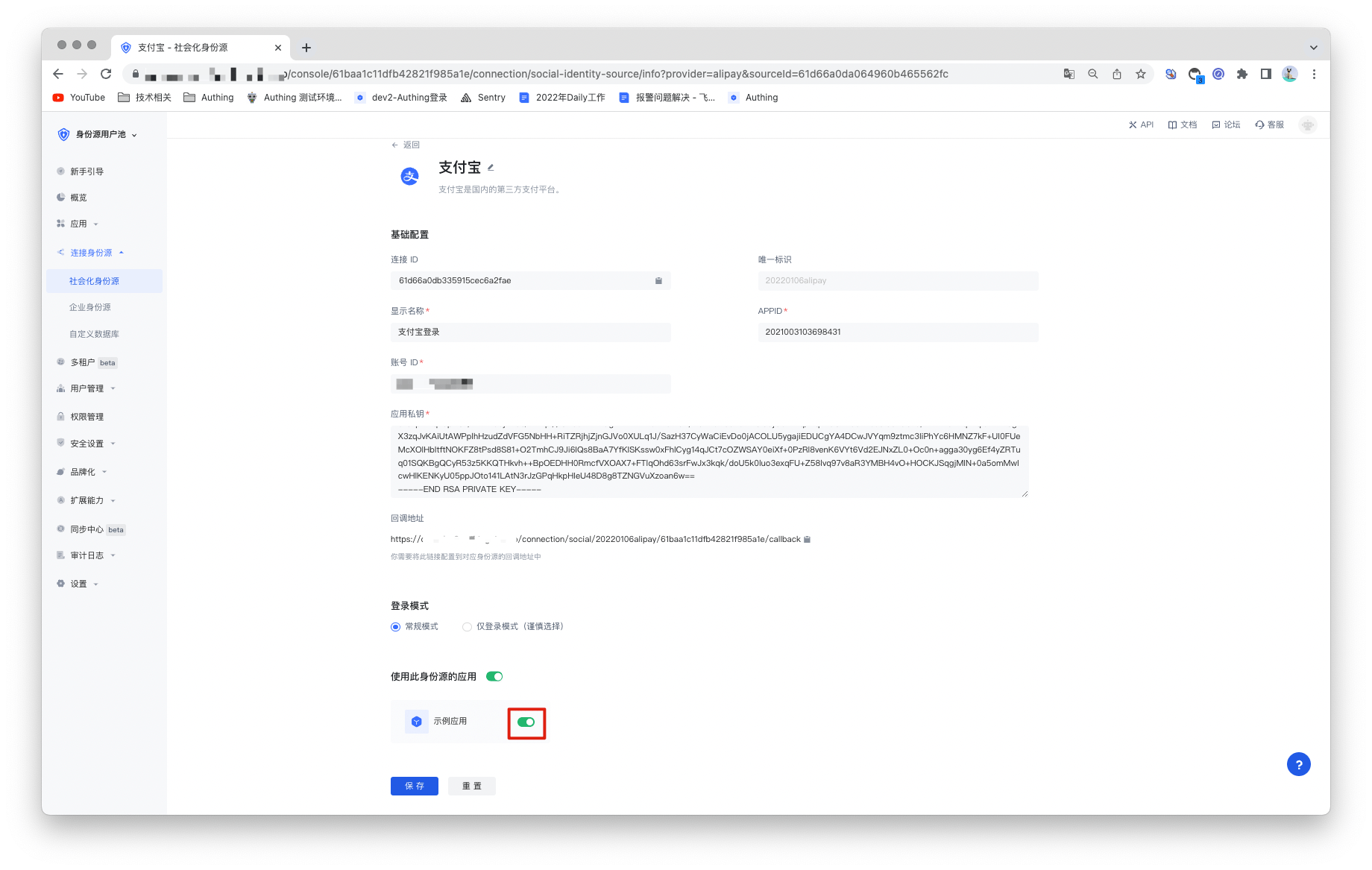Bookmark this page with star icon
Screen dimensions: 1372x870
point(1140,74)
